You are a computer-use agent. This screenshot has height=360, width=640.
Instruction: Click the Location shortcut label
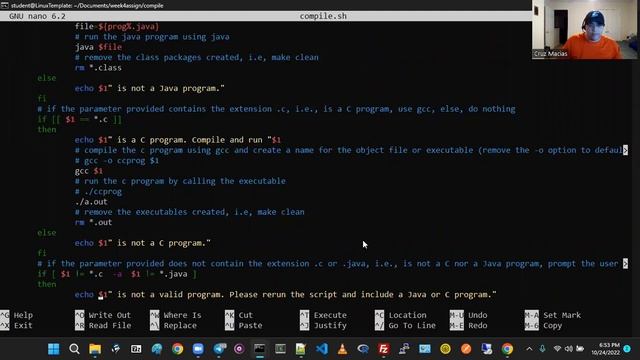coord(407,315)
